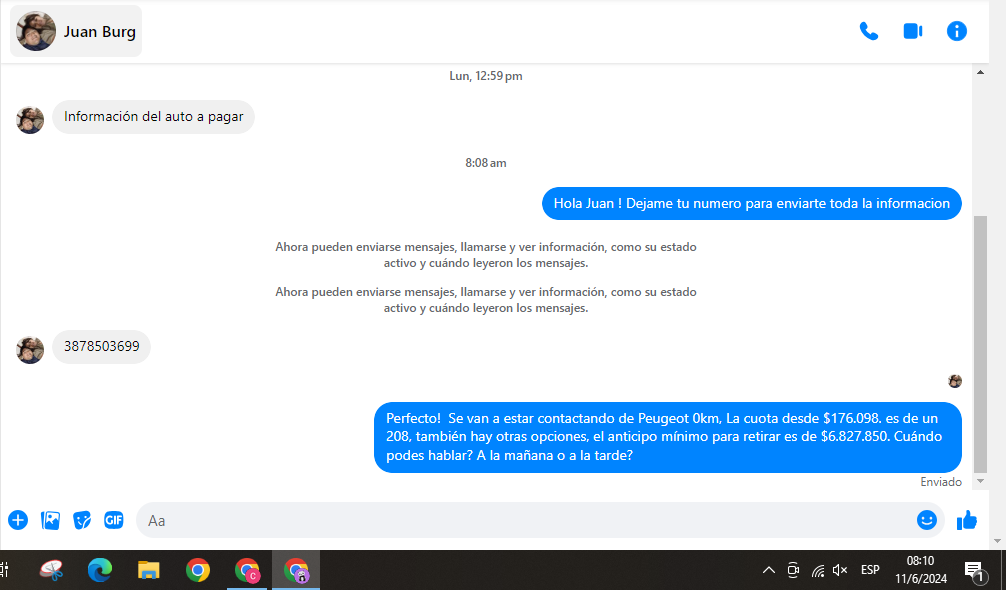This screenshot has width=1006, height=590.
Task: Click the plus icon for more actions
Action: [x=18, y=520]
